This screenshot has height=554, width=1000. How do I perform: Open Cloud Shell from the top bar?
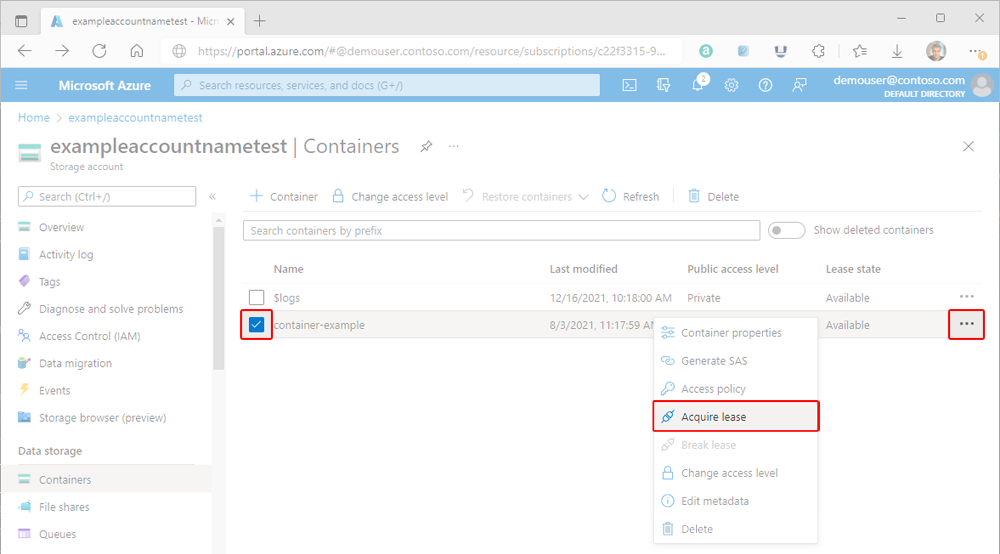[x=629, y=85]
